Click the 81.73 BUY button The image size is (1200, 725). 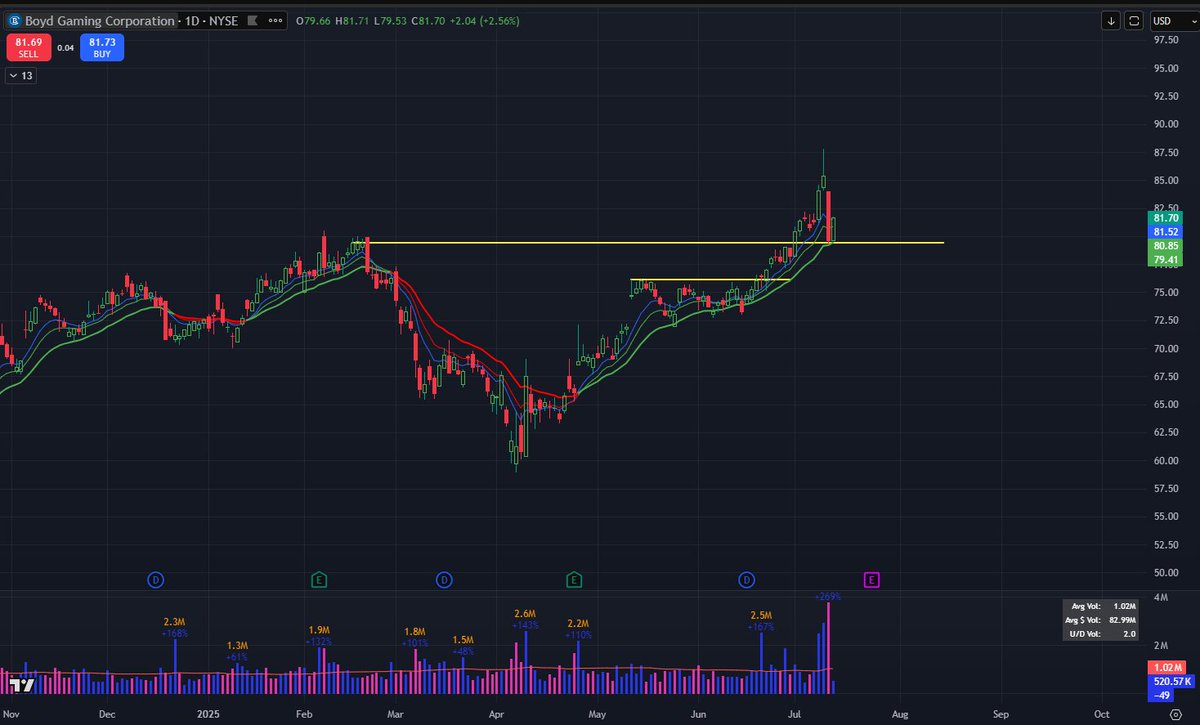(x=101, y=47)
